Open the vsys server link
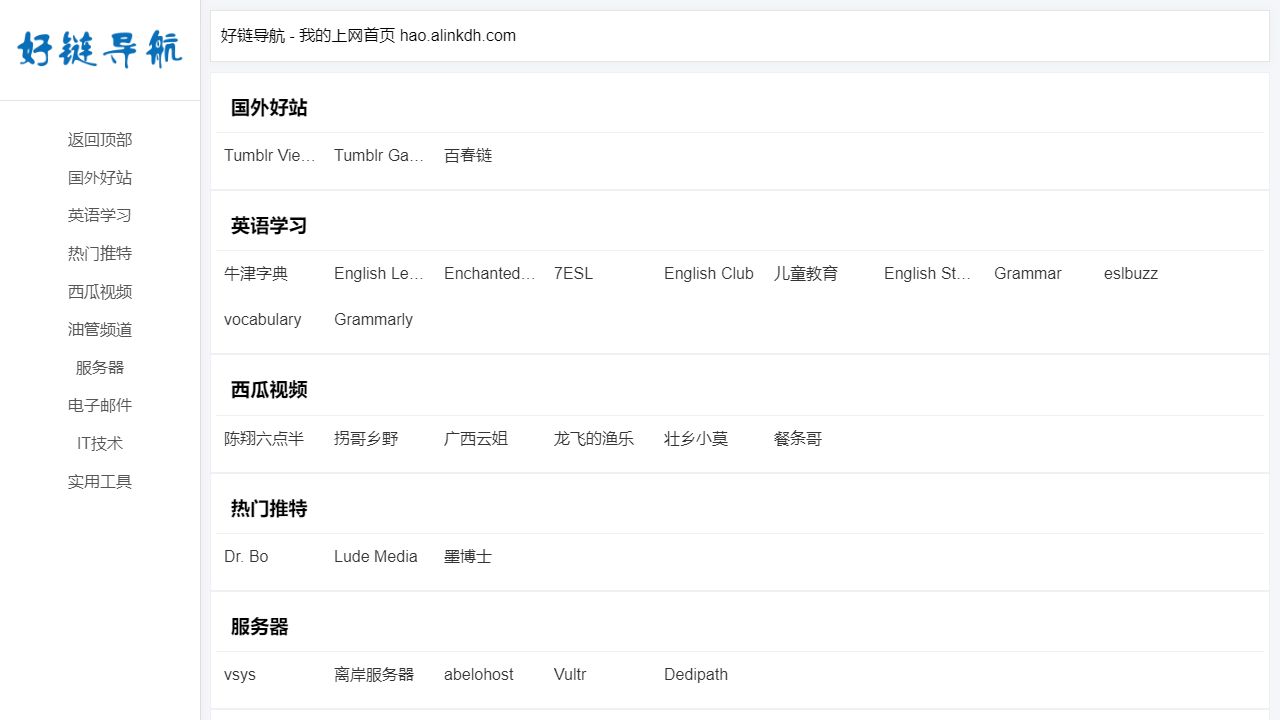Viewport: 1280px width, 720px height. (240, 675)
